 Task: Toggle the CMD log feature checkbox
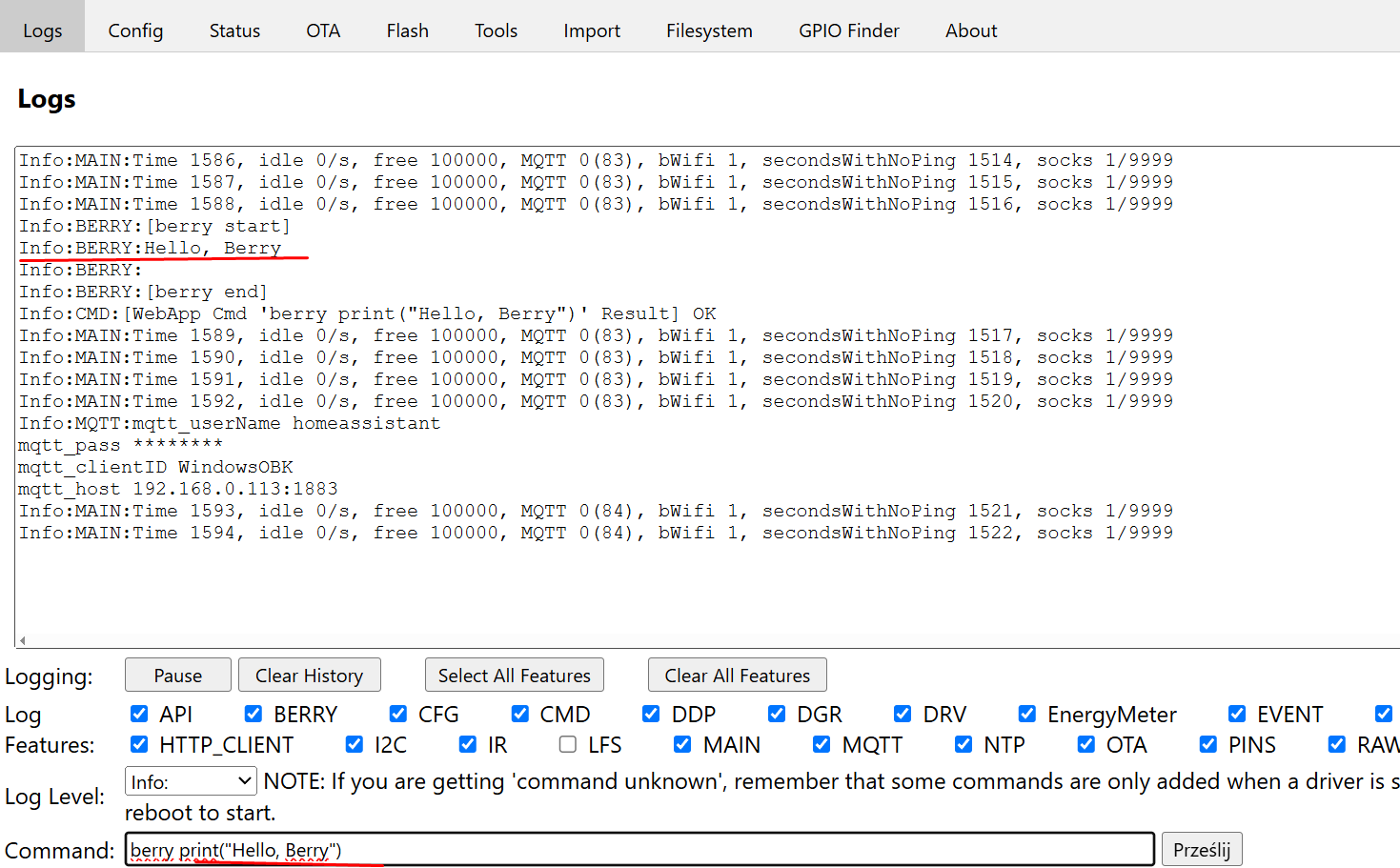[x=520, y=714]
